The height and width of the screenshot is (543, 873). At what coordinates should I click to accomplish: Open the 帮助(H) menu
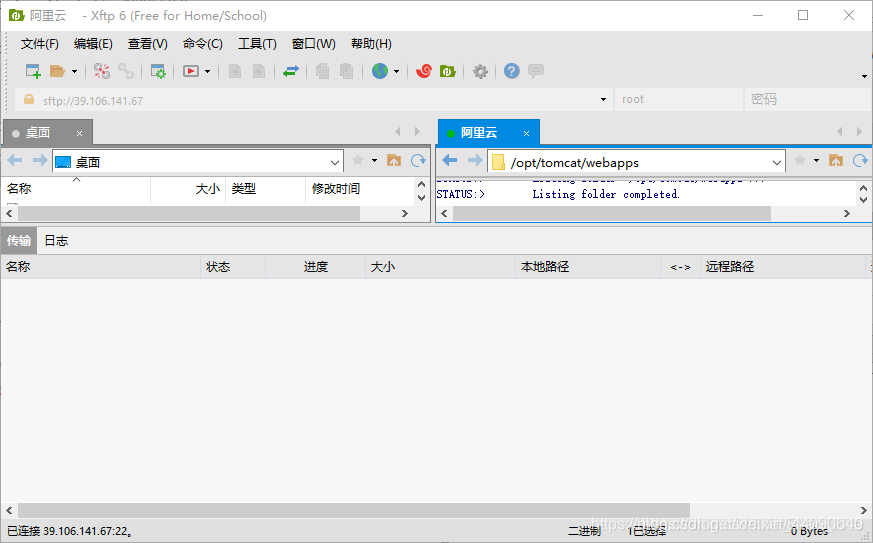coord(371,44)
